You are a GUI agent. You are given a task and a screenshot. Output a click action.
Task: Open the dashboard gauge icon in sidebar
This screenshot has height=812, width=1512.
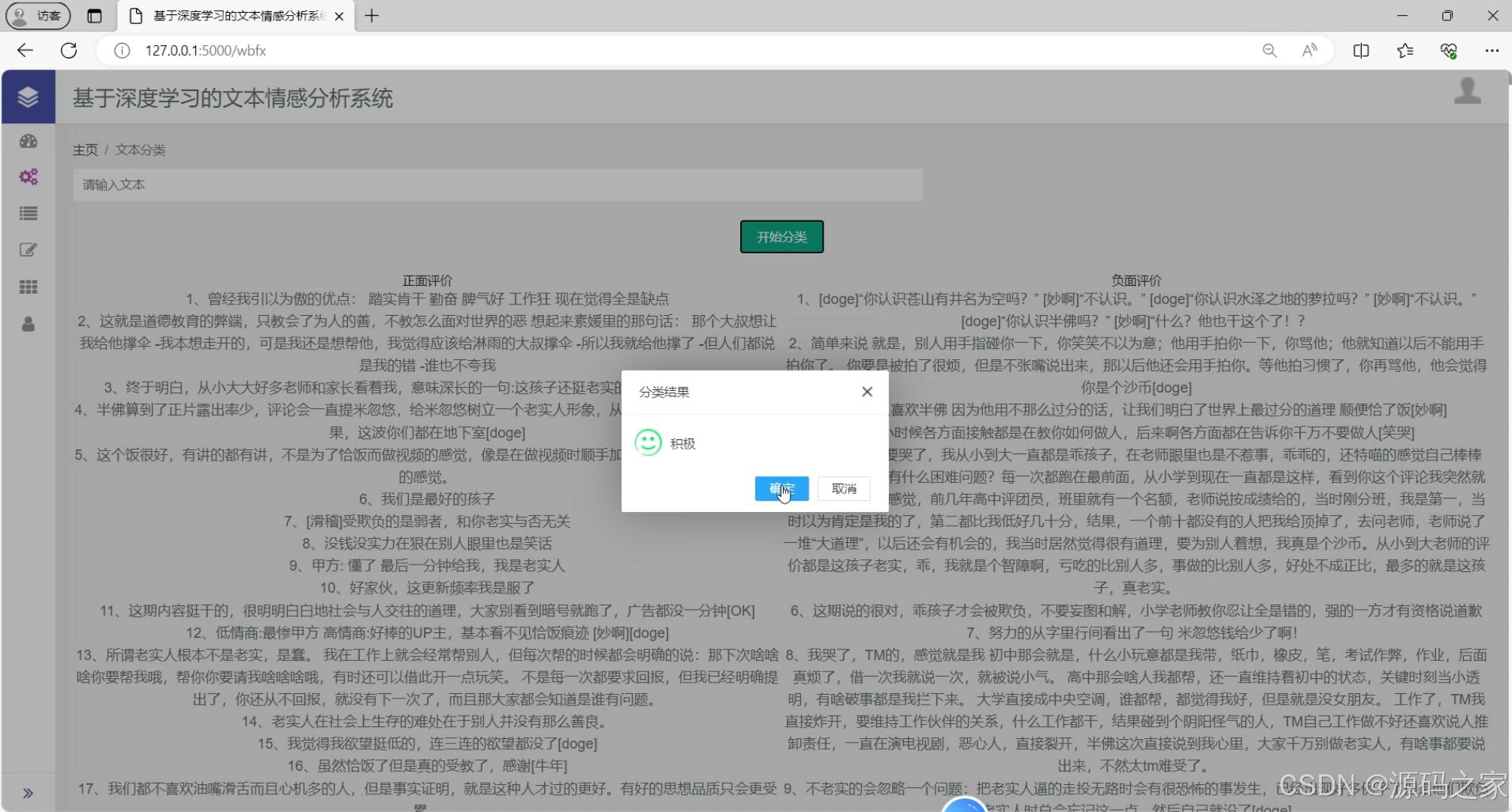pyautogui.click(x=28, y=141)
